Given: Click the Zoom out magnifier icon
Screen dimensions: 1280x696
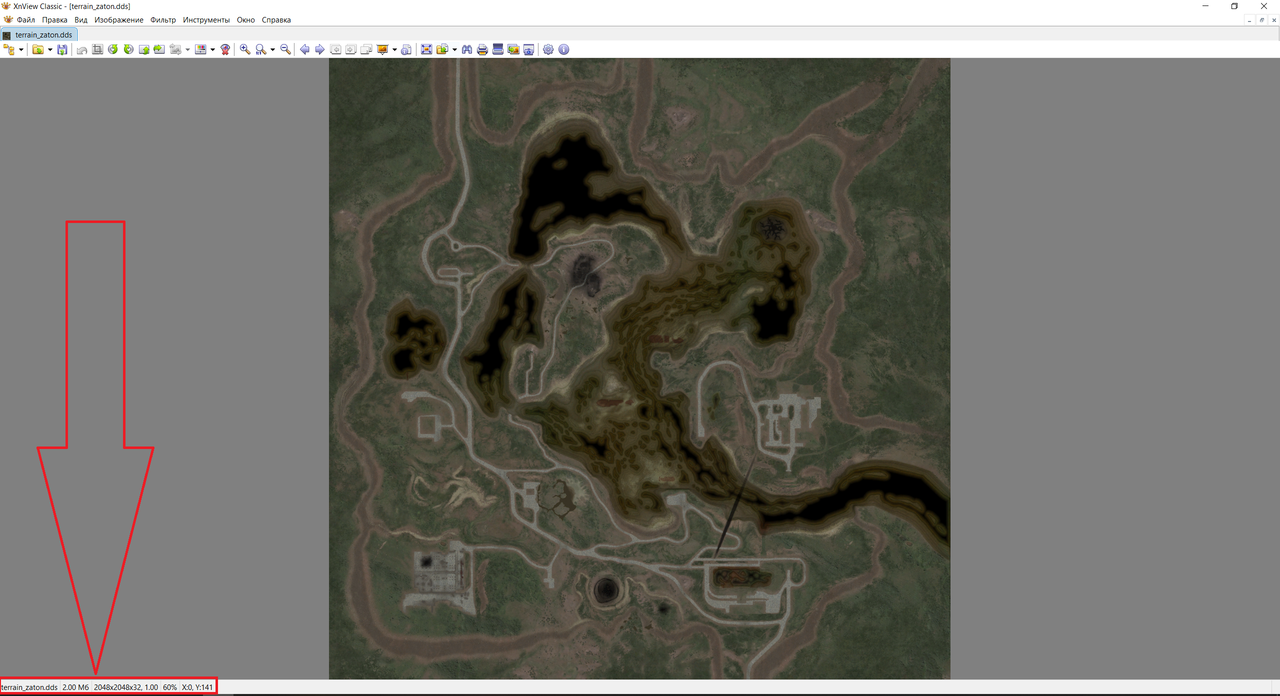Looking at the screenshot, I should tap(285, 49).
